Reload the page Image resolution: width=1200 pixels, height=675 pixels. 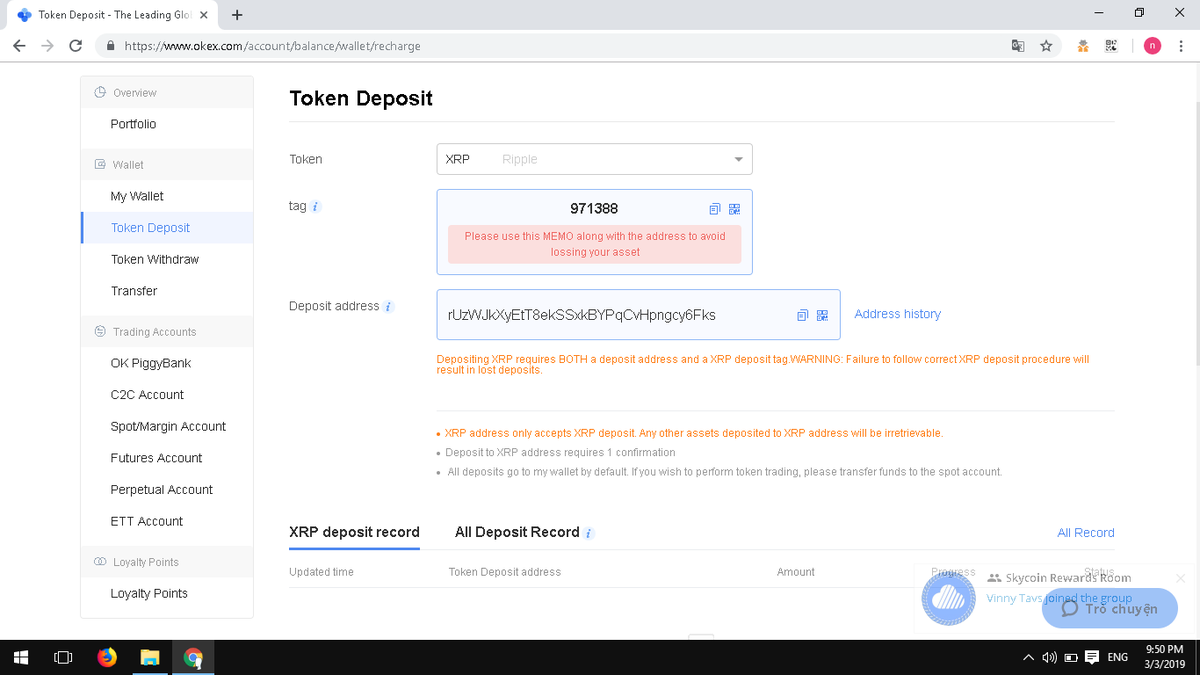[x=76, y=46]
